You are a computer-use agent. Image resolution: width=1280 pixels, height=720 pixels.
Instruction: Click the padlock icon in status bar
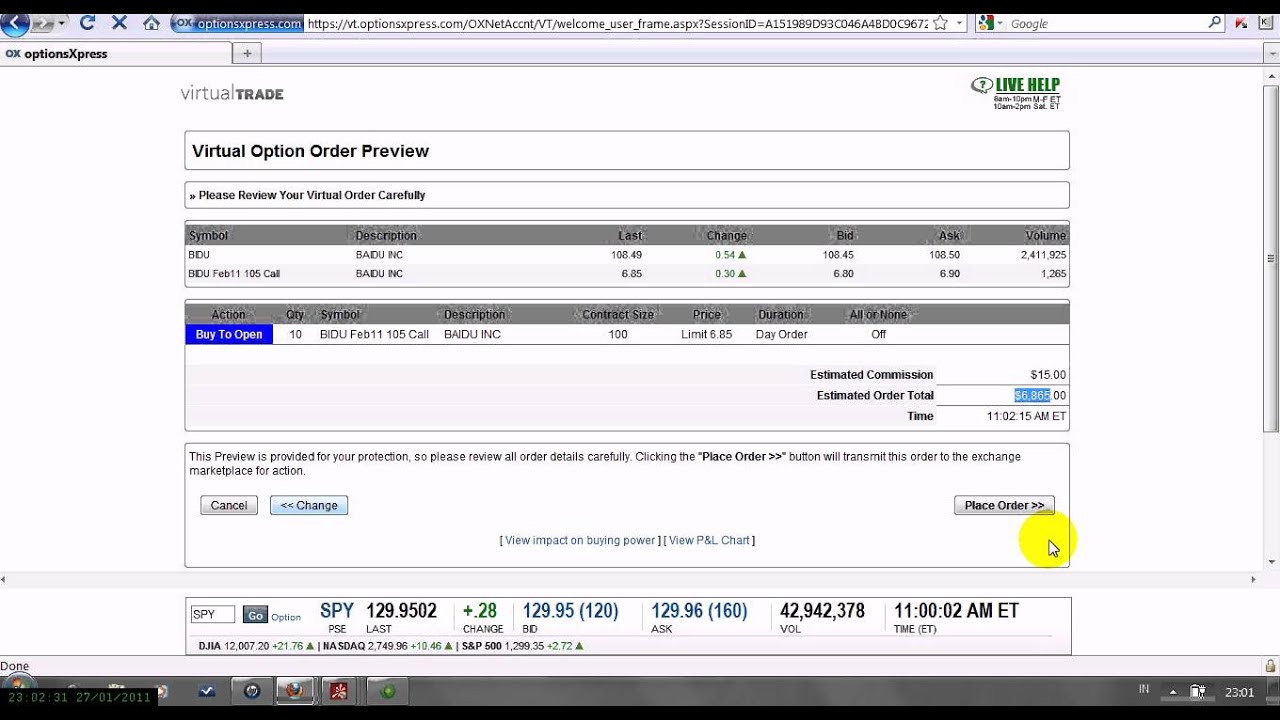(x=1271, y=666)
